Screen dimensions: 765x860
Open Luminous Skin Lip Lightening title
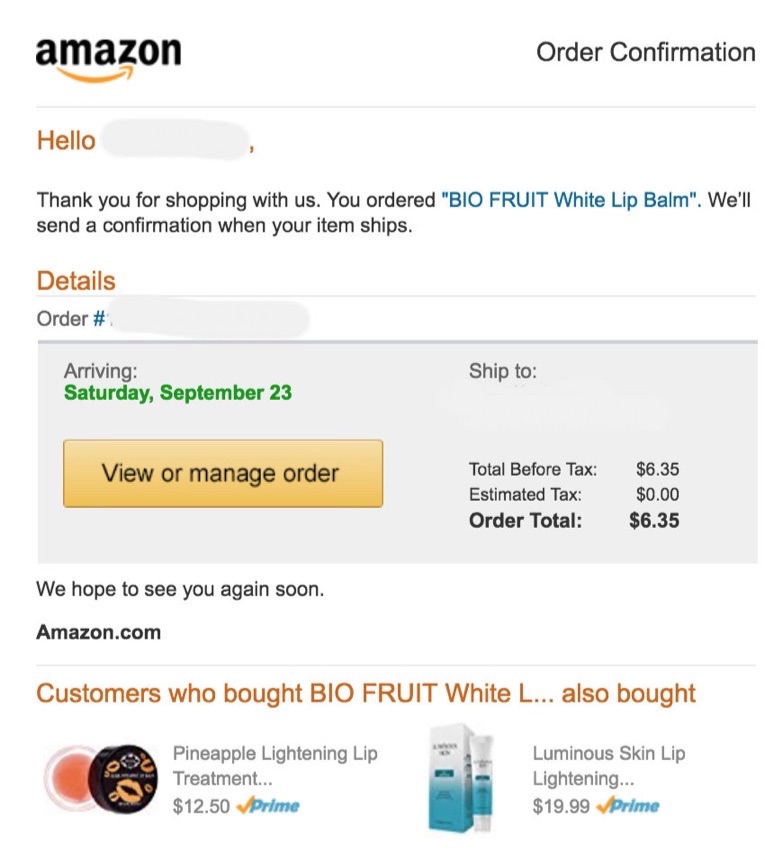(608, 765)
